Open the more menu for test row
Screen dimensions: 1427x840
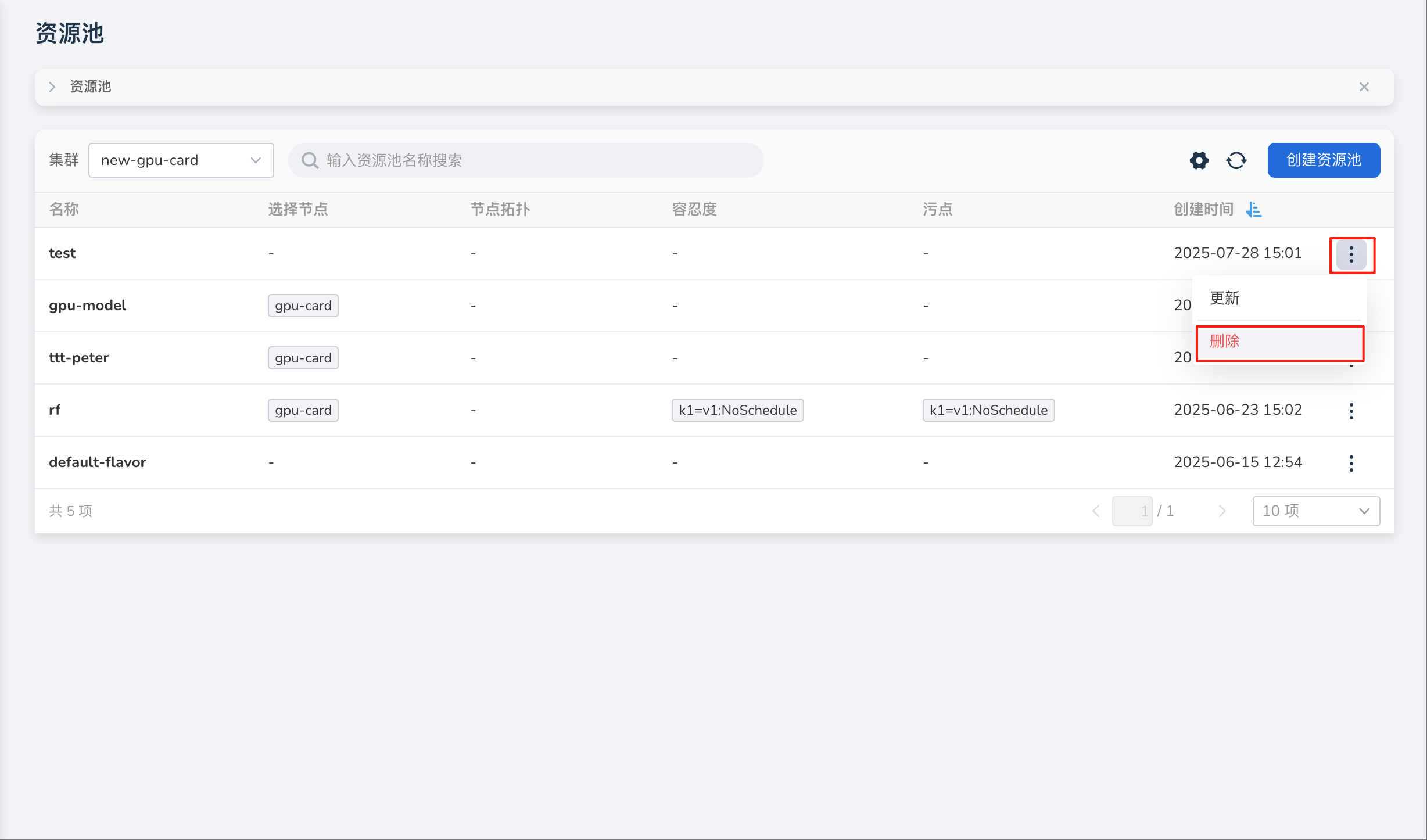click(x=1351, y=254)
